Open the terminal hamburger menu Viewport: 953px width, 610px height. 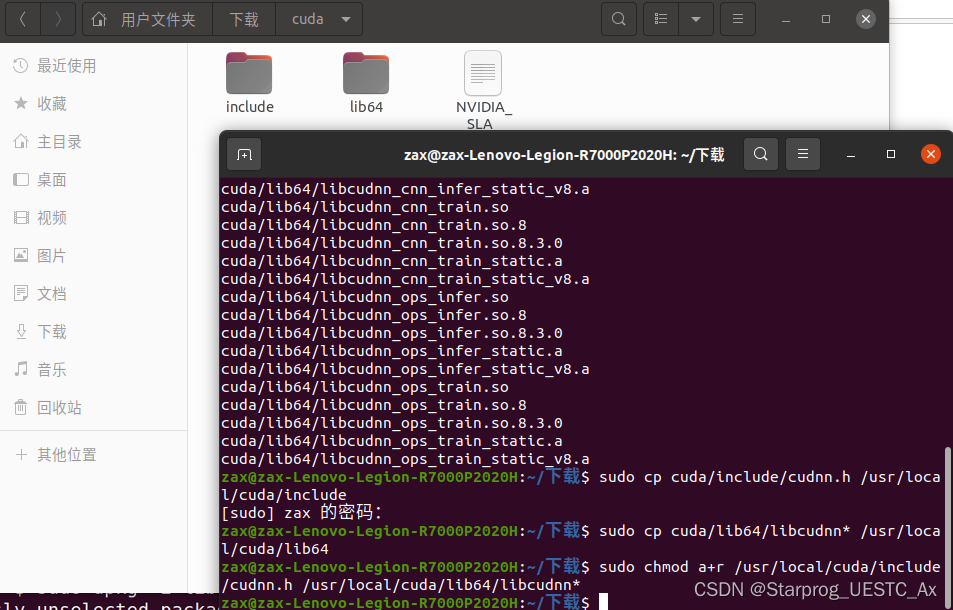[803, 154]
